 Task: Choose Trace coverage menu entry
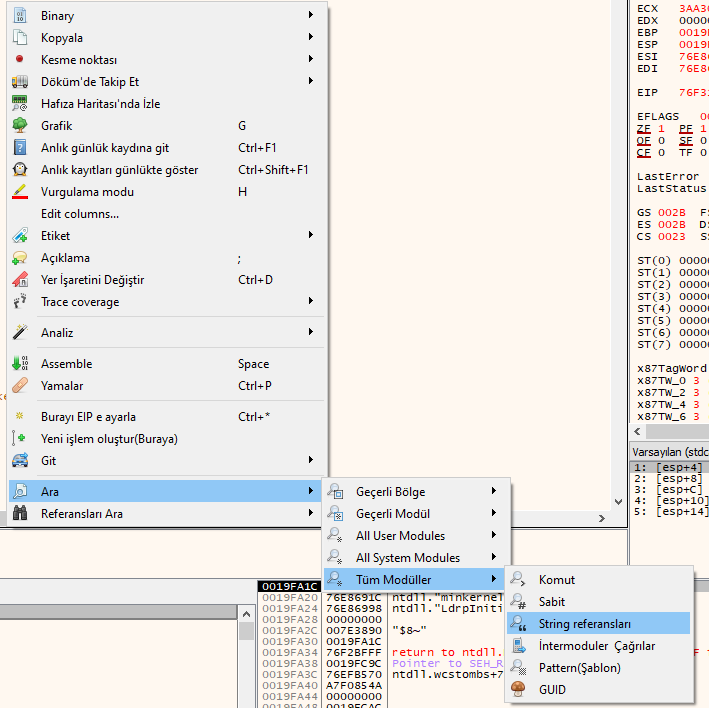166,302
